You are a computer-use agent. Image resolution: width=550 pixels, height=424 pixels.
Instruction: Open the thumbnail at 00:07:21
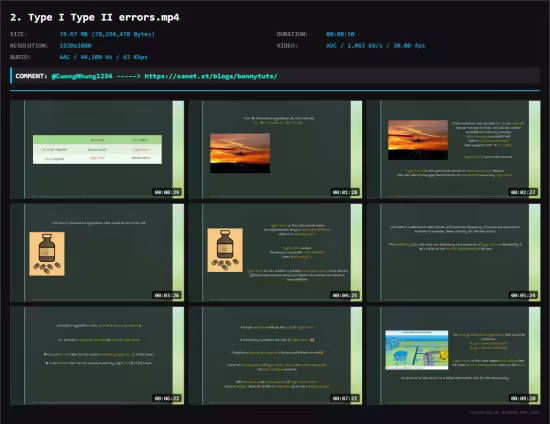[275, 356]
